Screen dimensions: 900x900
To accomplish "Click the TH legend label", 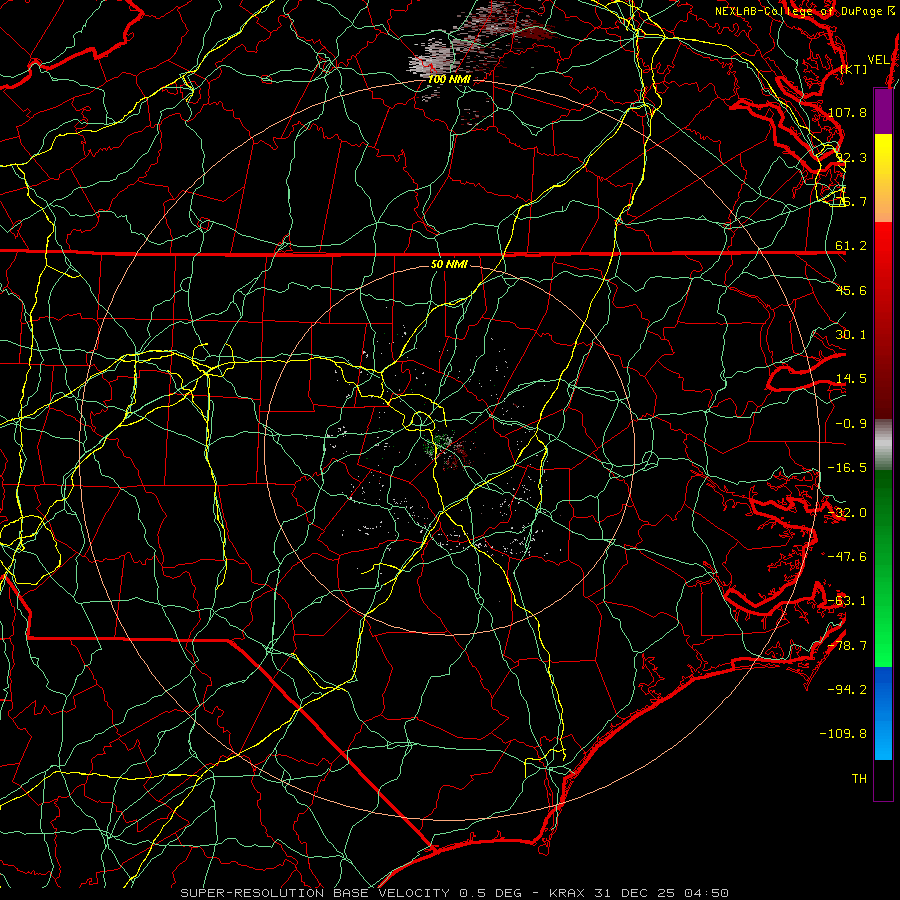I will (x=859, y=778).
